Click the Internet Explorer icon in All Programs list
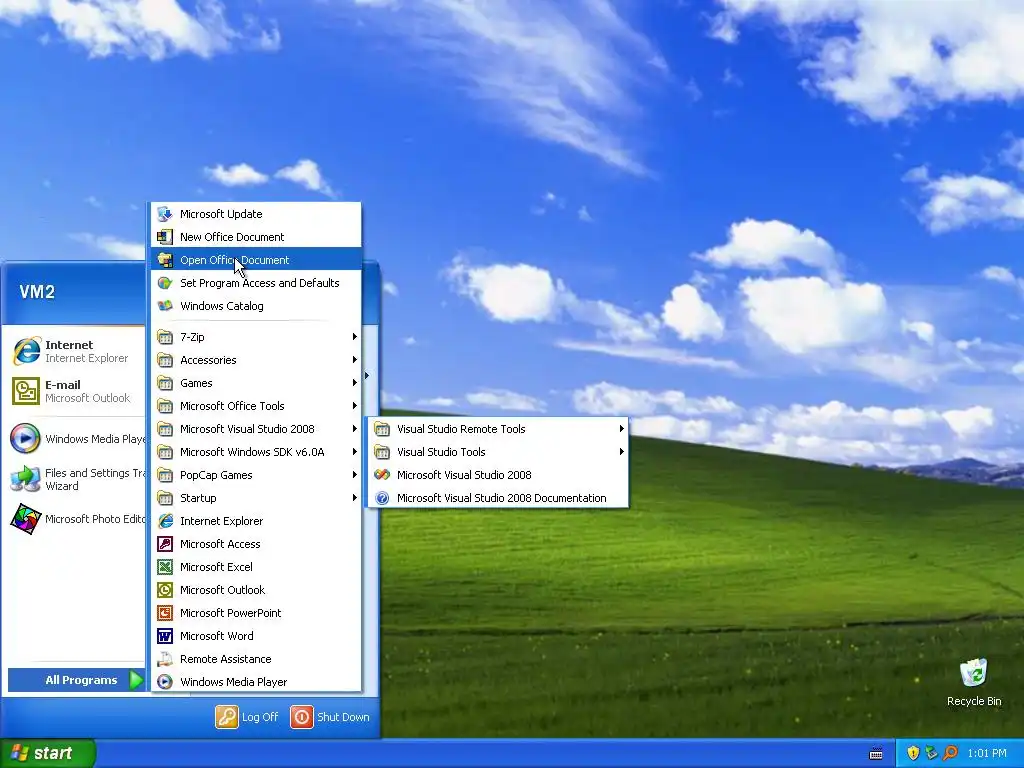The image size is (1024, 768). [165, 520]
